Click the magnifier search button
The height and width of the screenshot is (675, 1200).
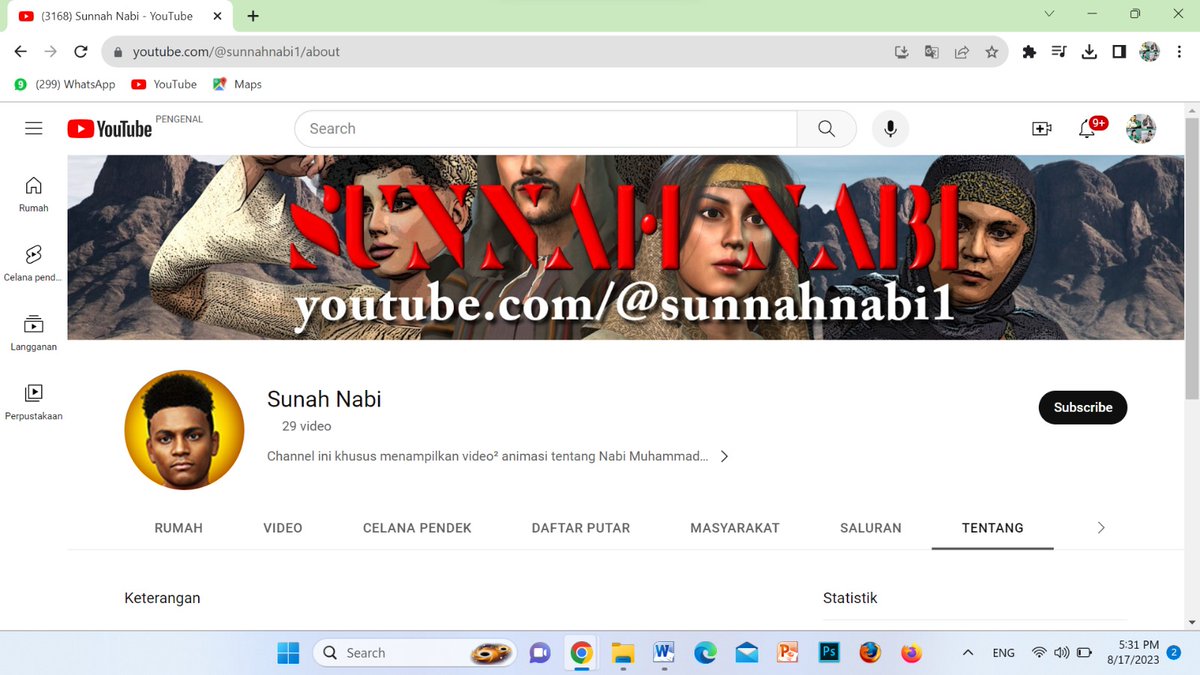coord(826,129)
